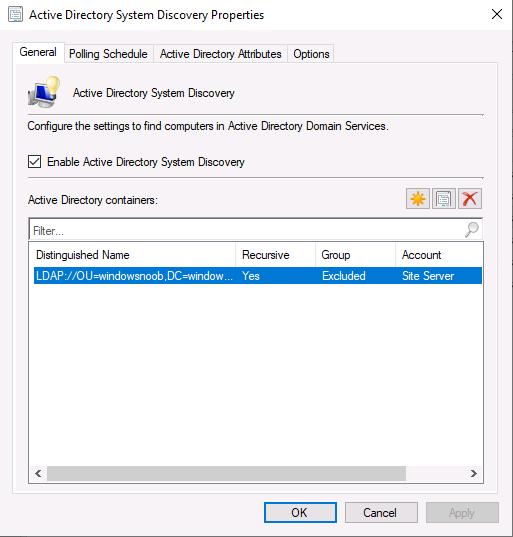The height and width of the screenshot is (537, 513).
Task: Sort by the Account column header
Action: 439,255
